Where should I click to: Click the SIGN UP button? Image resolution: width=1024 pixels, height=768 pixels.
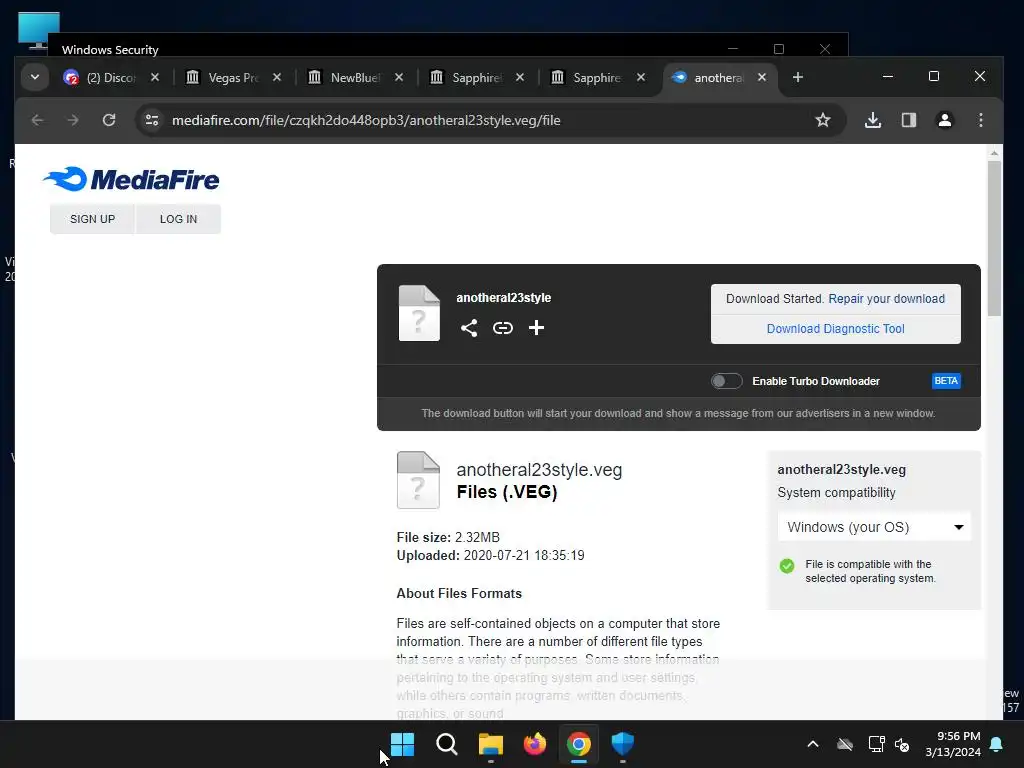click(x=92, y=219)
